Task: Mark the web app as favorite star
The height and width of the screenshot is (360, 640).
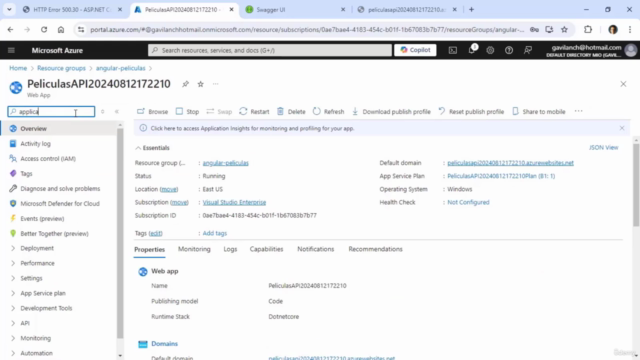Action: pyautogui.click(x=200, y=84)
